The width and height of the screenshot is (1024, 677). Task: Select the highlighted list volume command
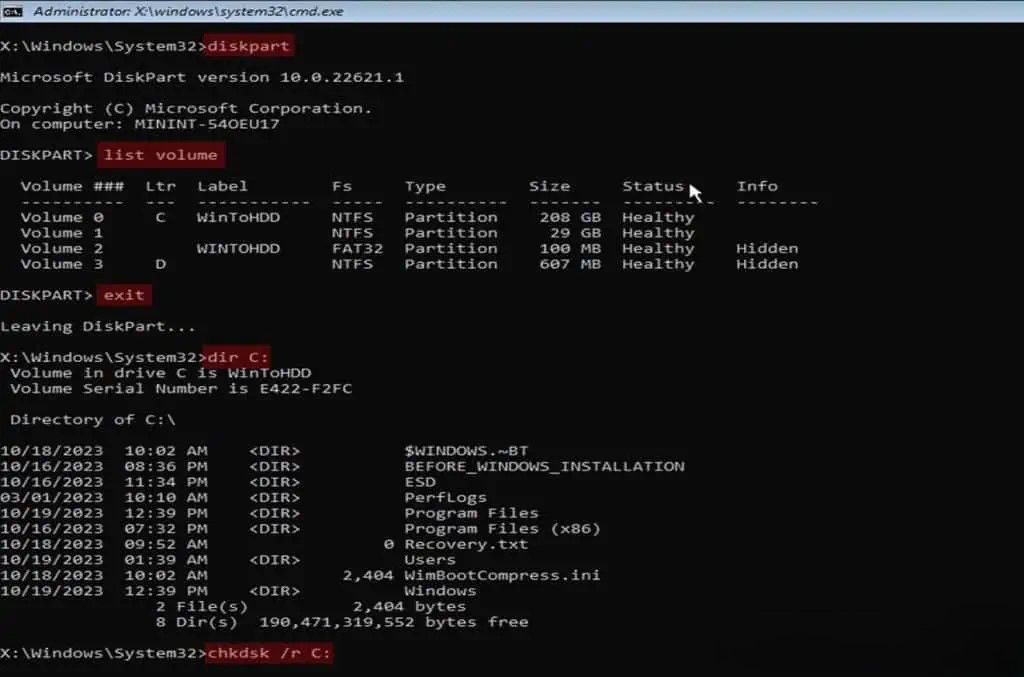(x=161, y=155)
